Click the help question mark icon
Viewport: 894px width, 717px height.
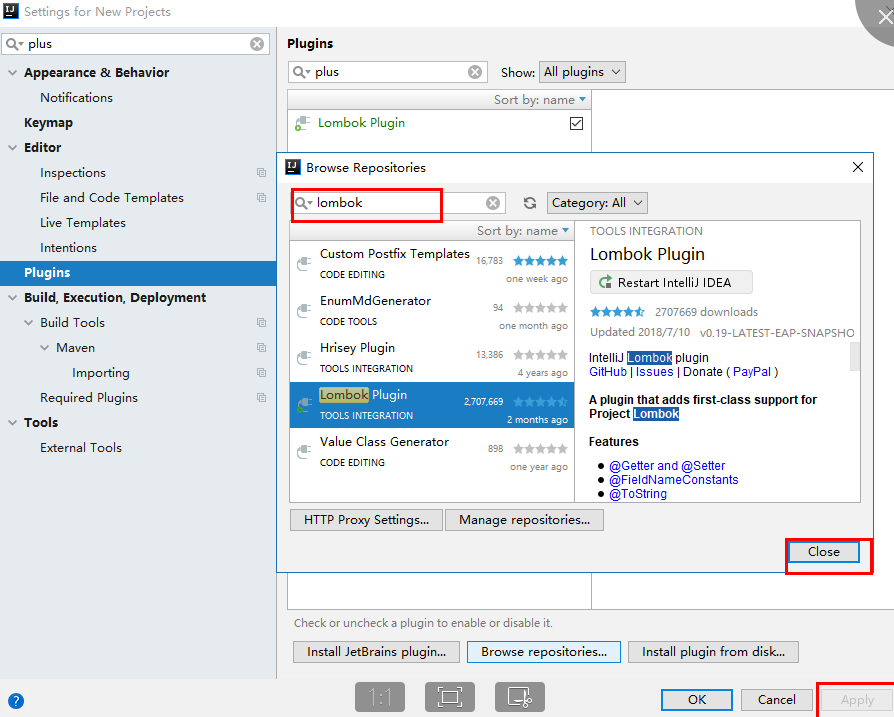coord(16,700)
